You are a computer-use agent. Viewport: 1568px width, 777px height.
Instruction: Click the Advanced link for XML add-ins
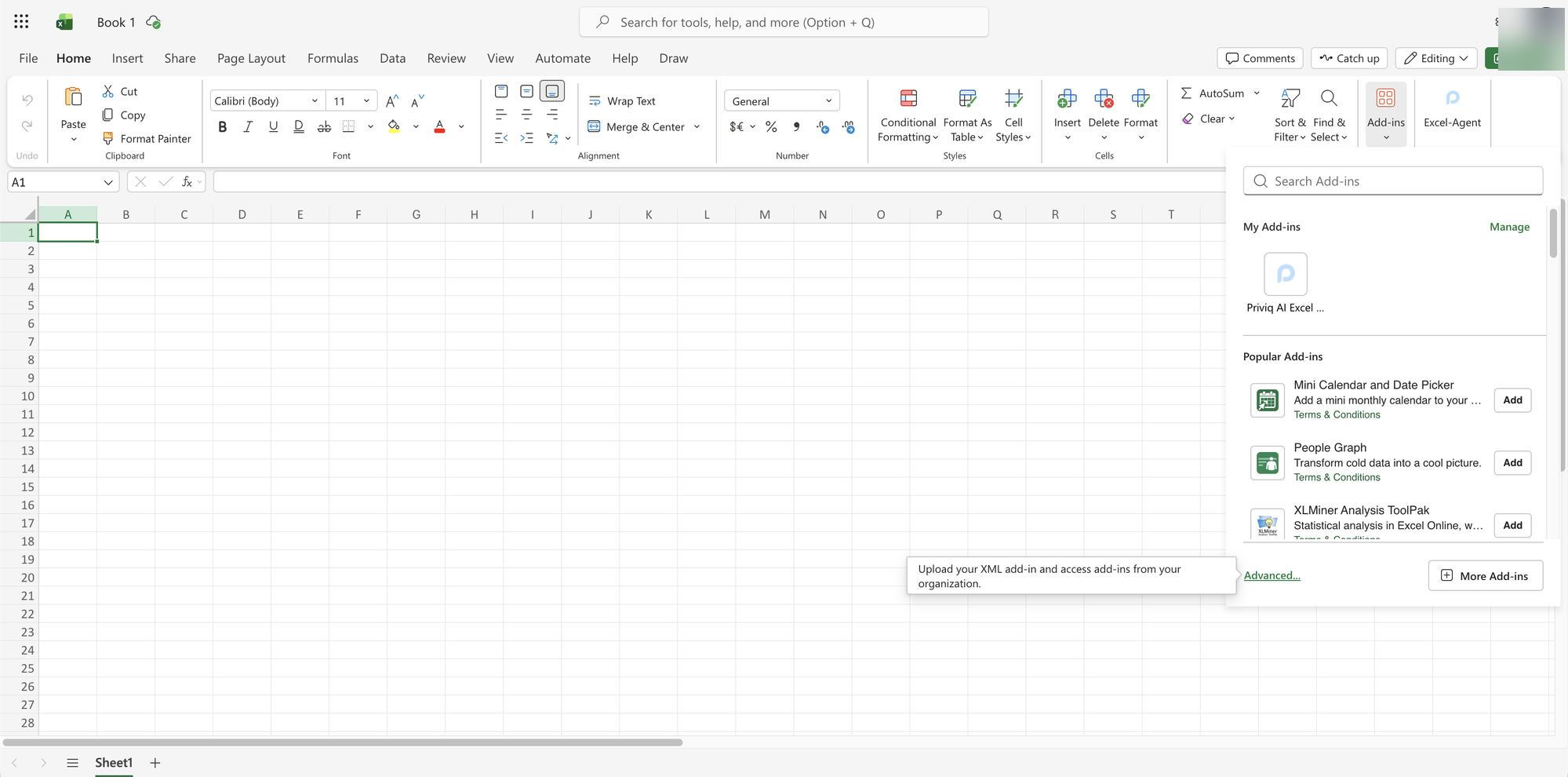(x=1271, y=575)
